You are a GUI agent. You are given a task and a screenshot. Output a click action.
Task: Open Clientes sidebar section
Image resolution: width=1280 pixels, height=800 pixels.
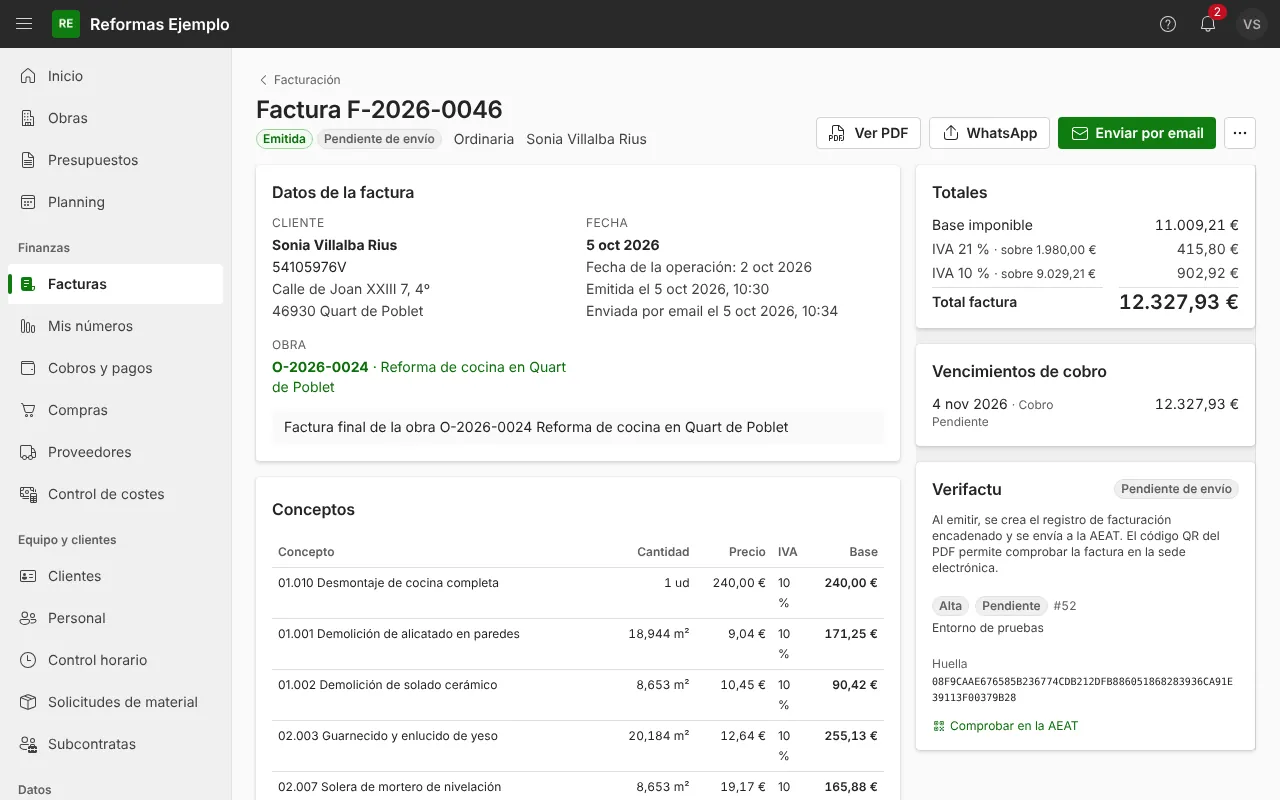pos(115,576)
